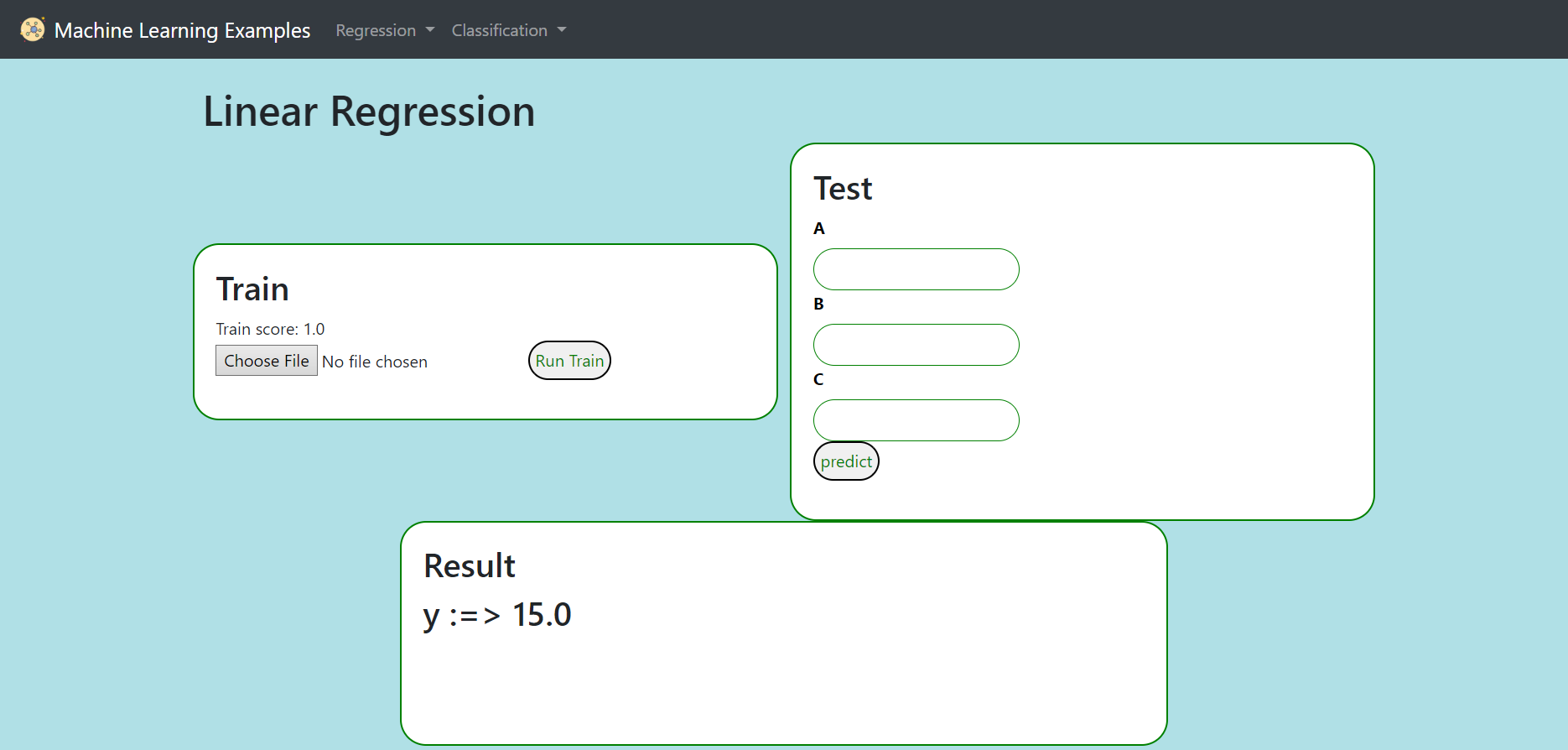
Task: Expand the Classification dropdown menu
Action: pos(509,30)
